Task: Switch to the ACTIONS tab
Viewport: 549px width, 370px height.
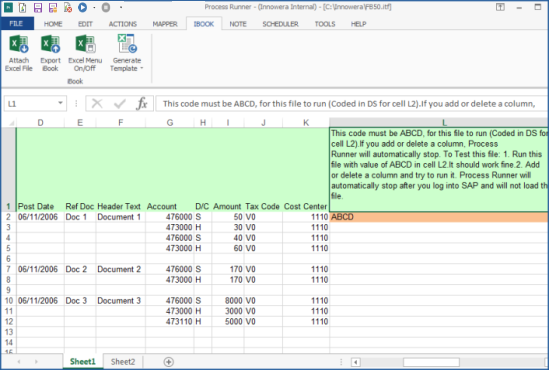Action: 123,24
